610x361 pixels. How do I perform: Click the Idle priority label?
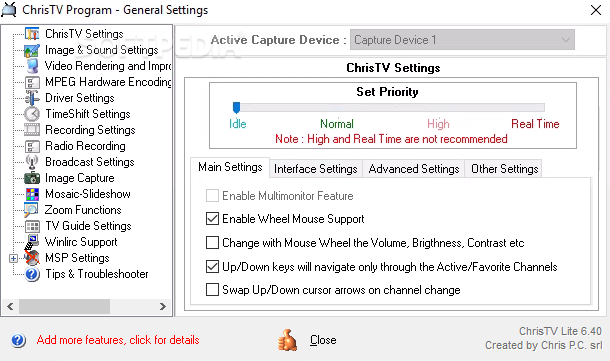tap(238, 124)
